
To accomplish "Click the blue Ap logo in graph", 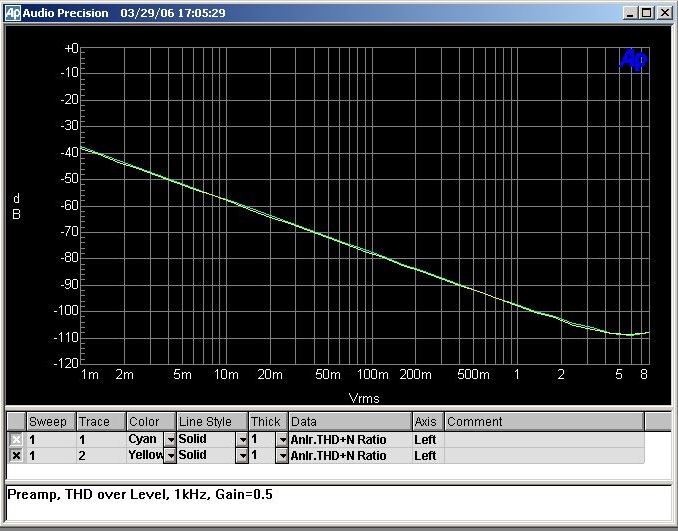I will [633, 61].
